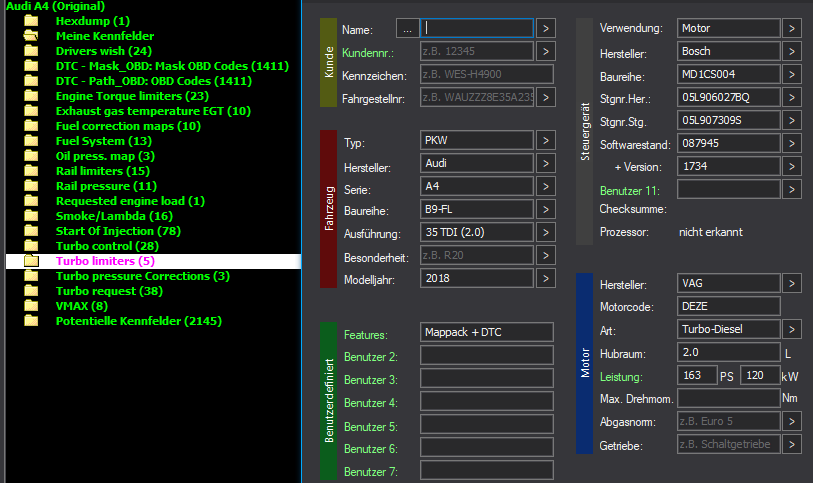Open the Modelljahr 2018 arrow button
The height and width of the screenshot is (483, 813).
545,278
